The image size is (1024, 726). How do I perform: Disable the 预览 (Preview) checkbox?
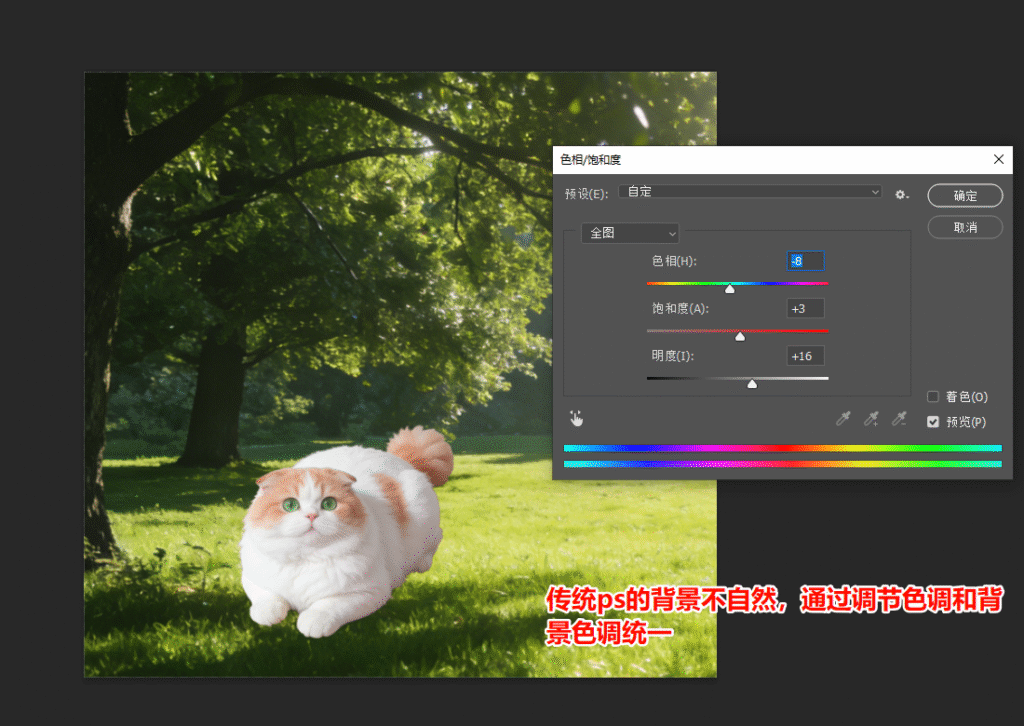point(931,421)
